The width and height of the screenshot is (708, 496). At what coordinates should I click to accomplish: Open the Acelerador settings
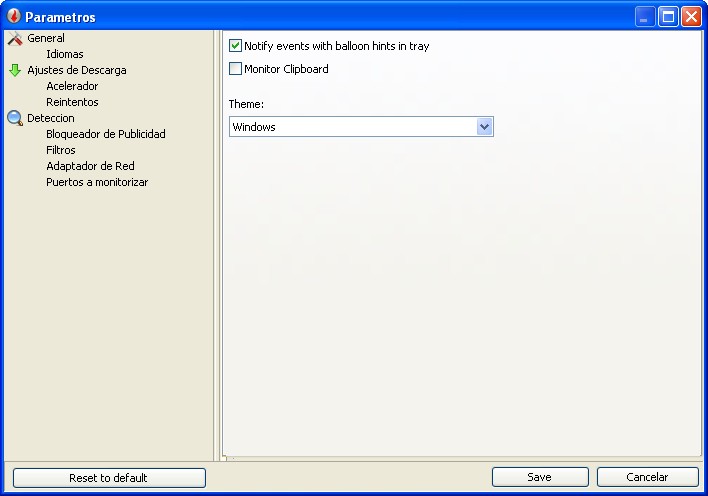(x=72, y=86)
